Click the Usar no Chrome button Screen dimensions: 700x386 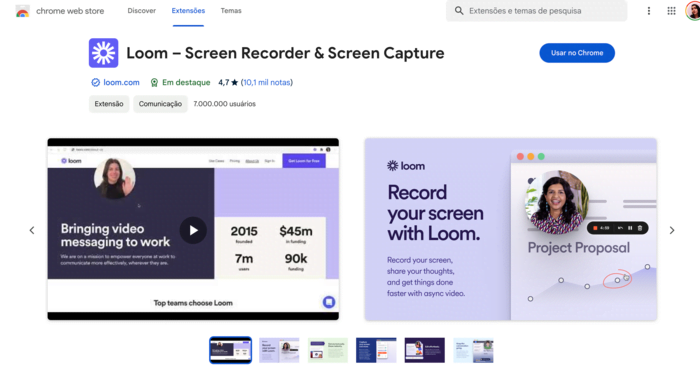[577, 53]
